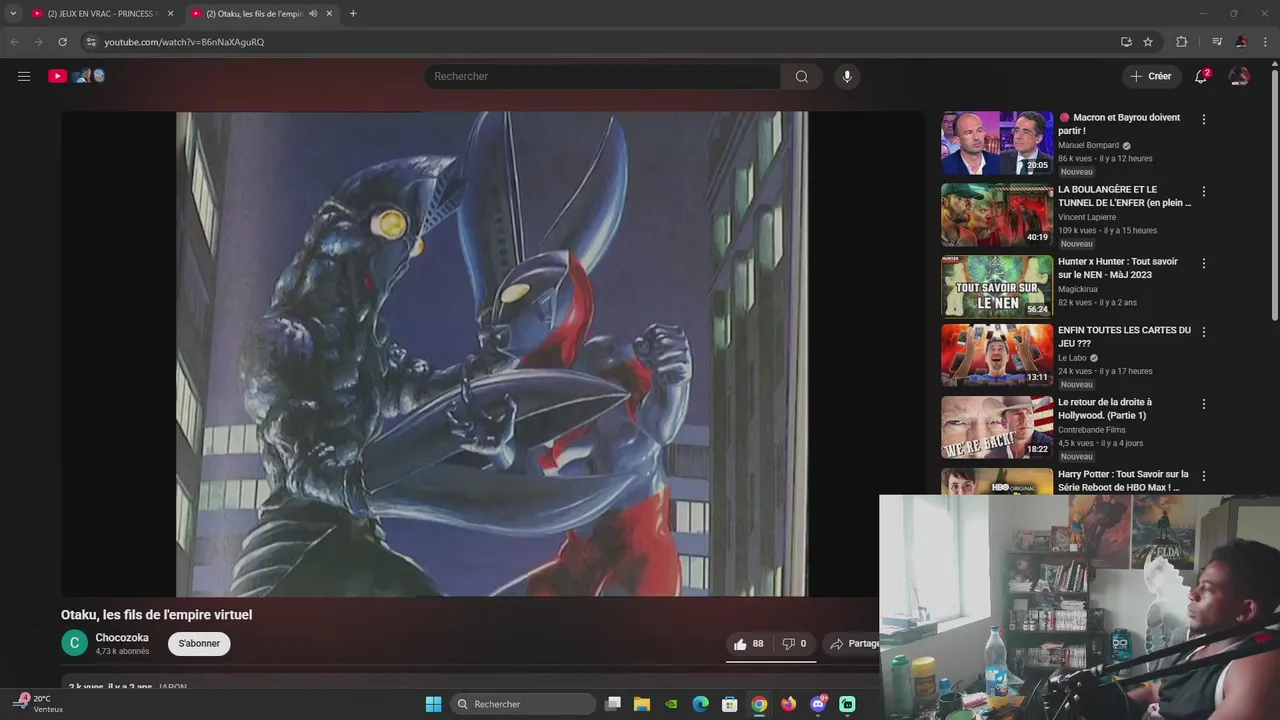Click the video title 'Otaku, les fils de l'empire virtuel'
Viewport: 1280px width, 720px height.
point(156,615)
